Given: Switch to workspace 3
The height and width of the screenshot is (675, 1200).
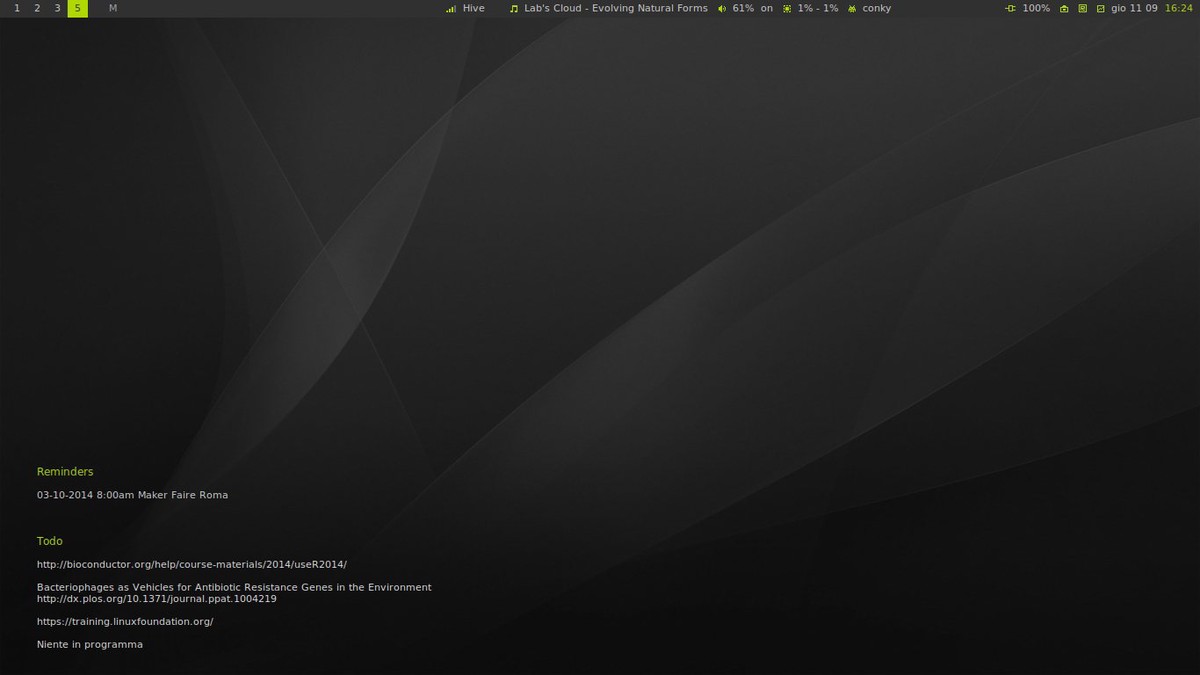Looking at the screenshot, I should pos(57,8).
